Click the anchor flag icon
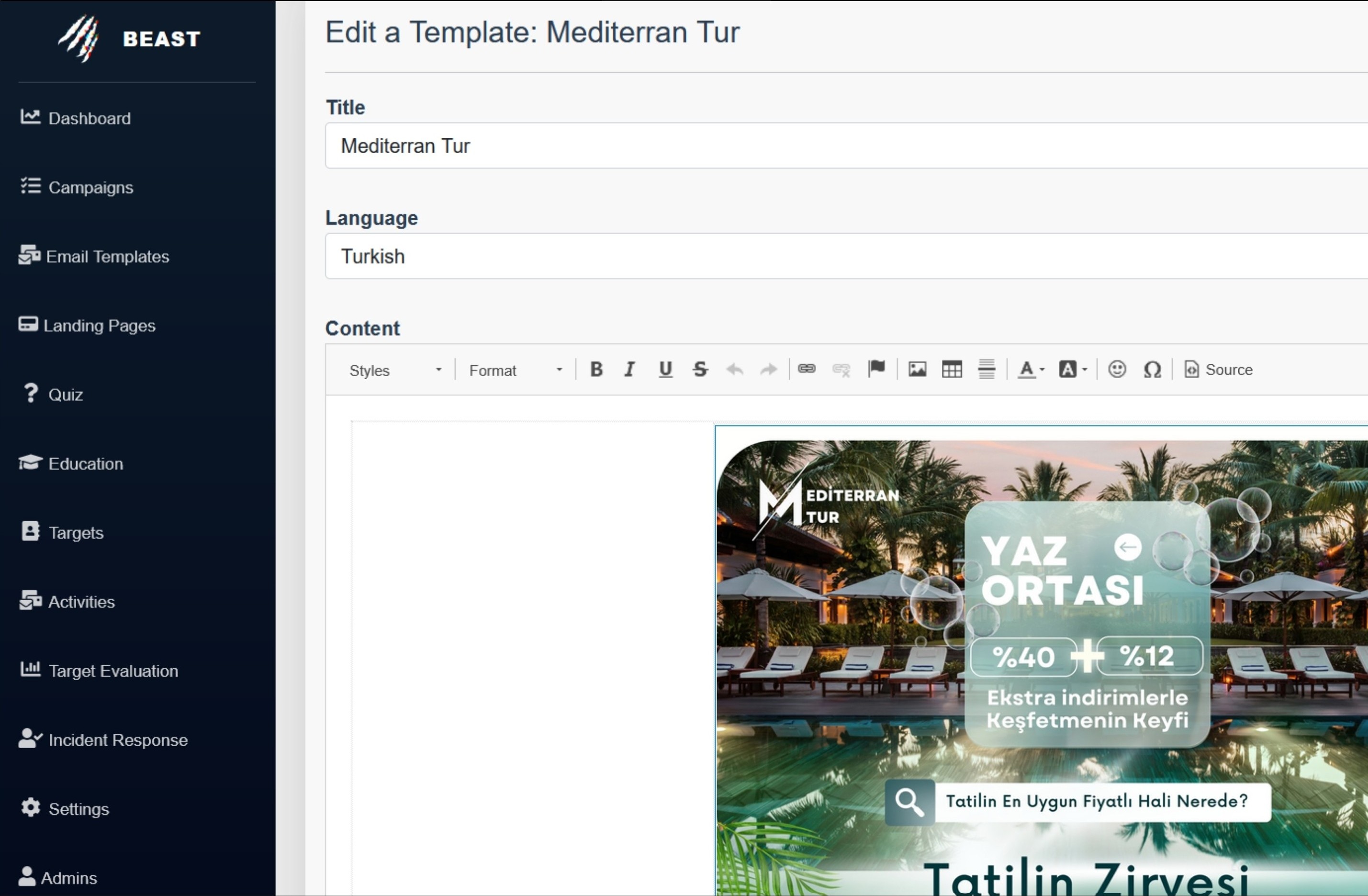This screenshot has width=1368, height=896. pos(876,369)
